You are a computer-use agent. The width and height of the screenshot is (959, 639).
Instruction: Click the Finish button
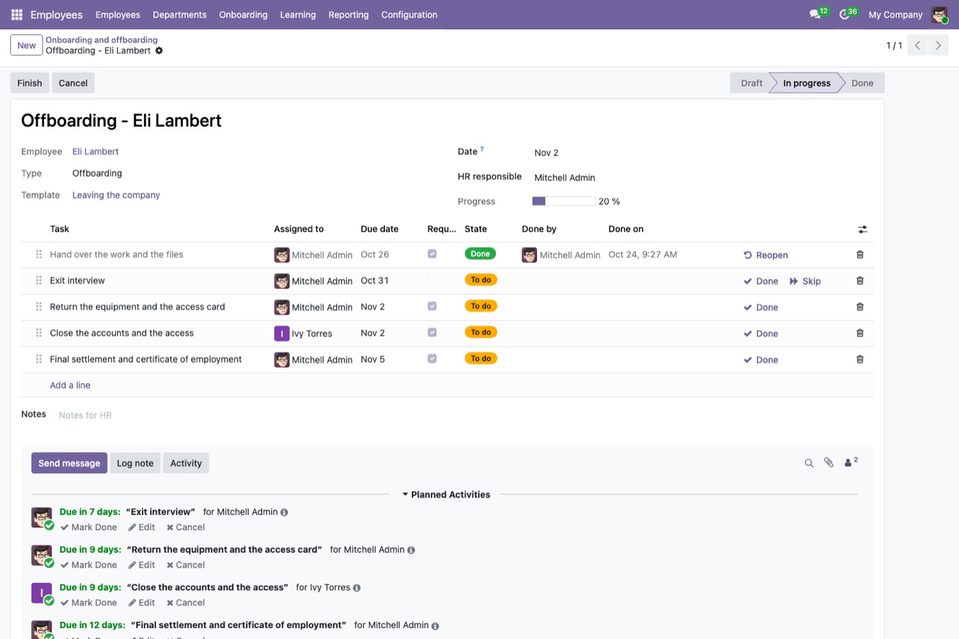pyautogui.click(x=29, y=83)
